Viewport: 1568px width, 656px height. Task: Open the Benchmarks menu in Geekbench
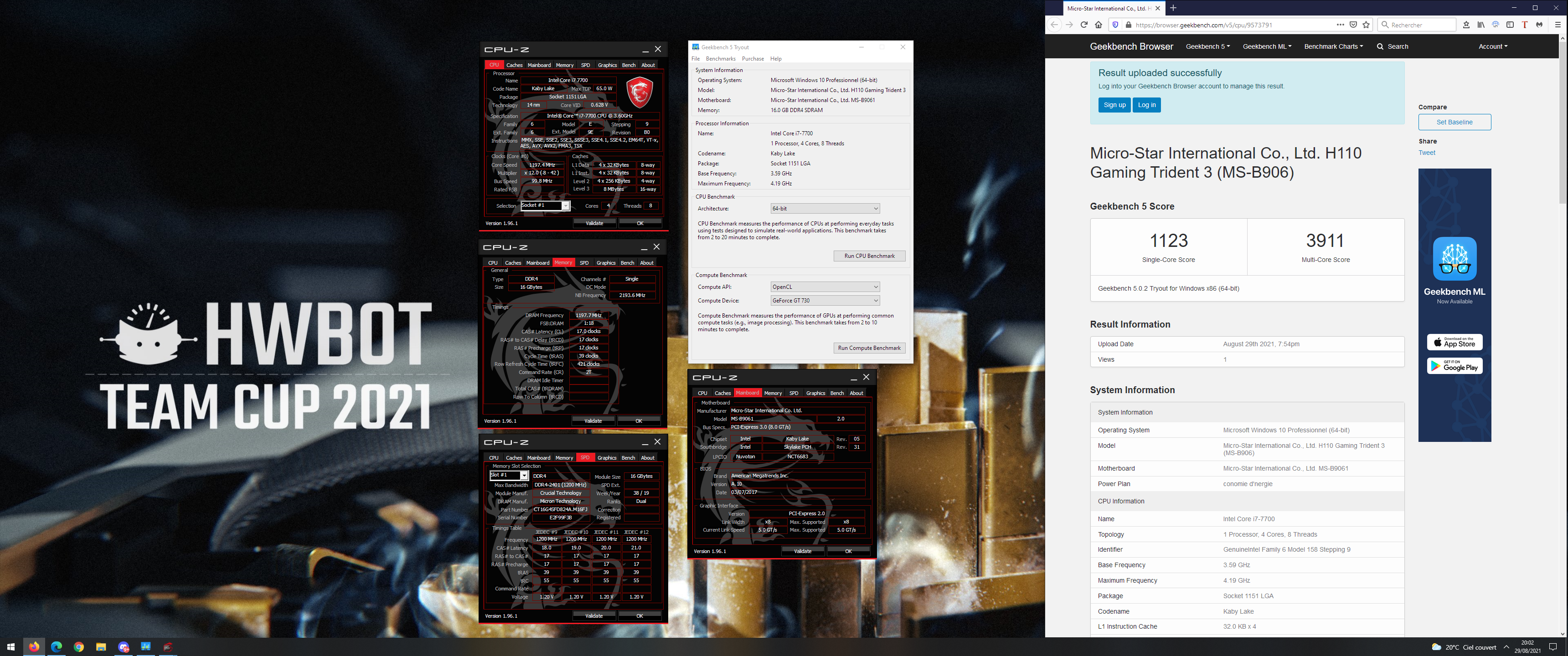pyautogui.click(x=721, y=59)
